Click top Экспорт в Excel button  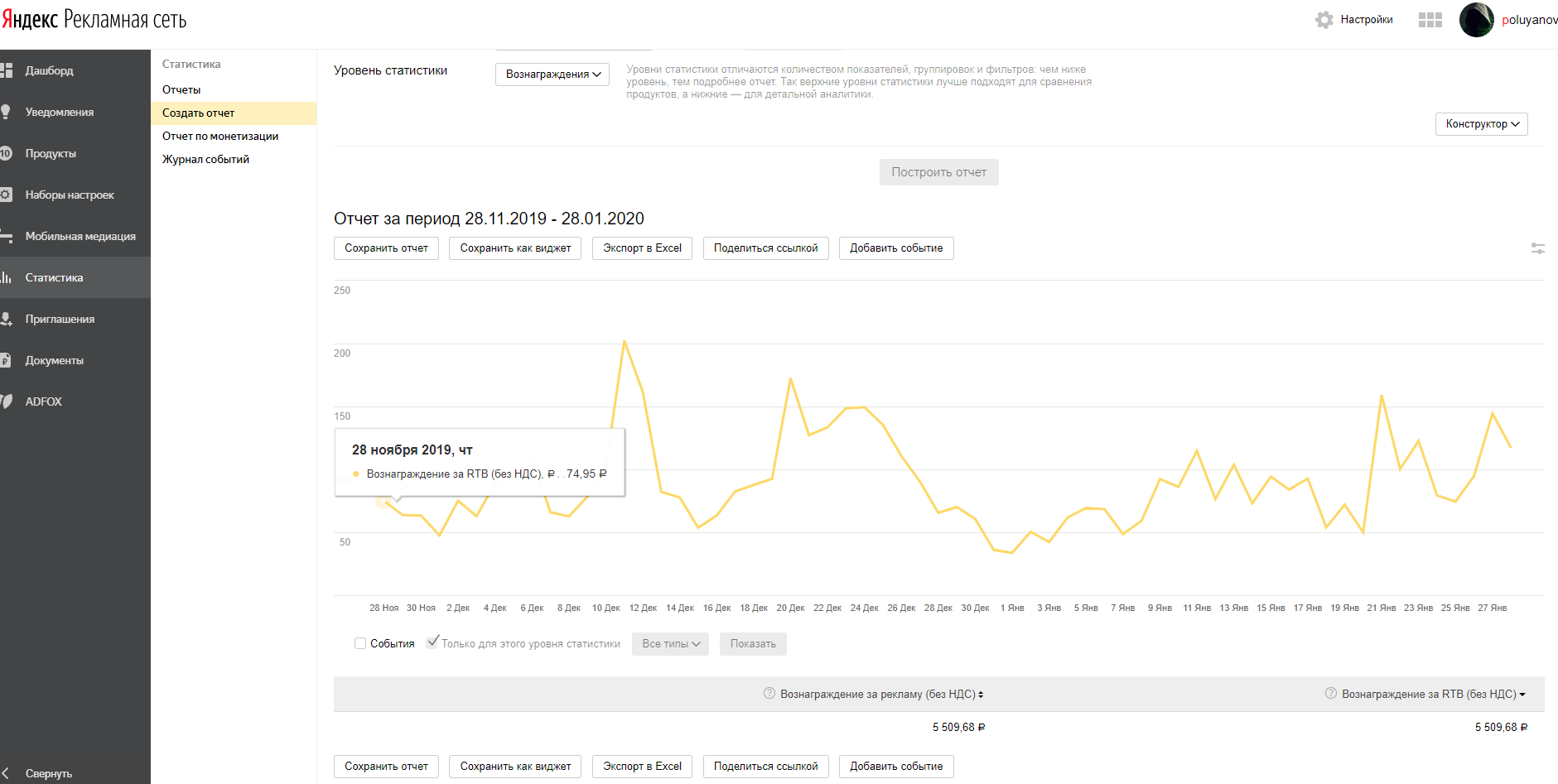[x=642, y=248]
